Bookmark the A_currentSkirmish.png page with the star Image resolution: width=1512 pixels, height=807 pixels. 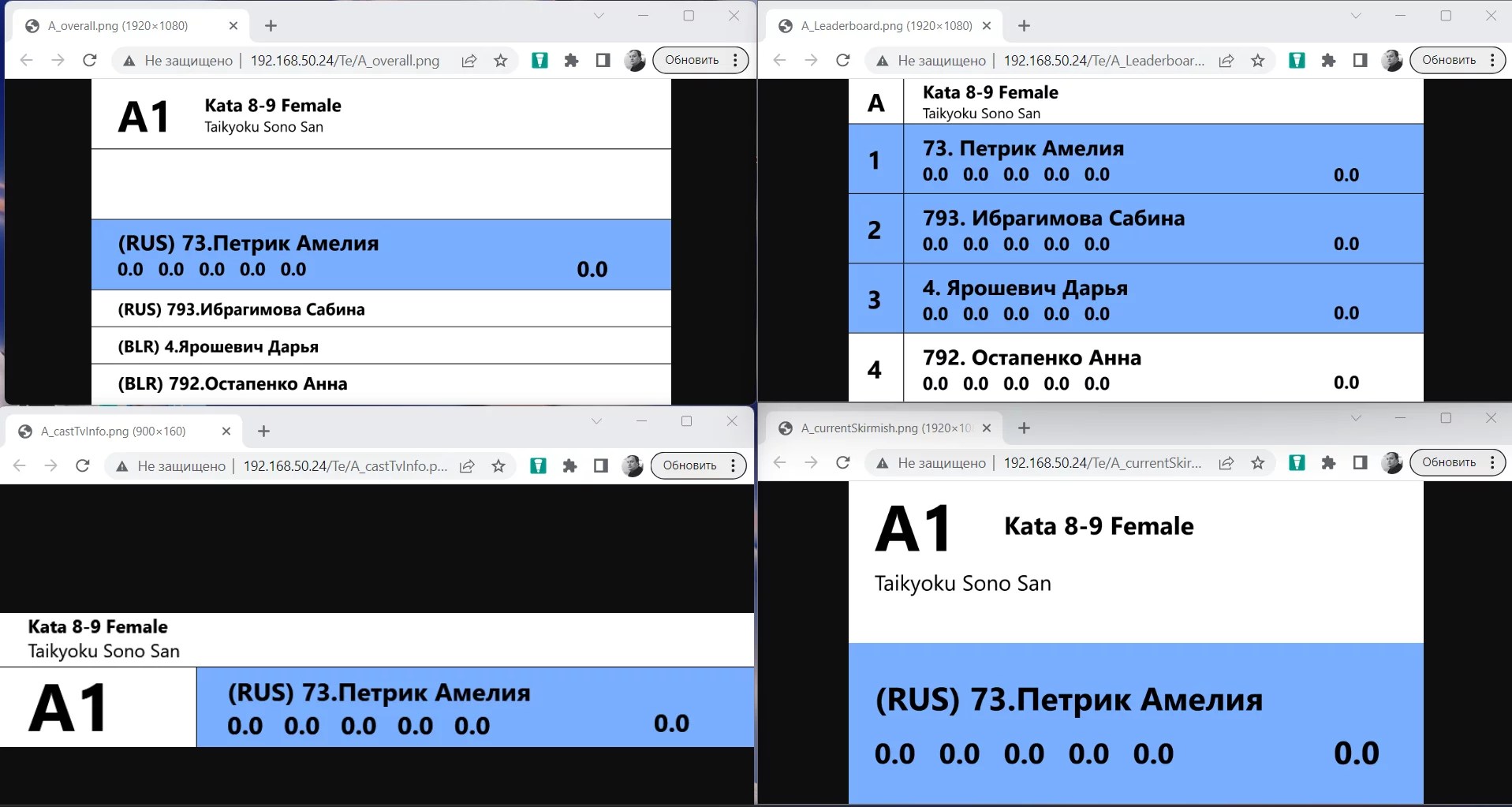click(x=1258, y=463)
